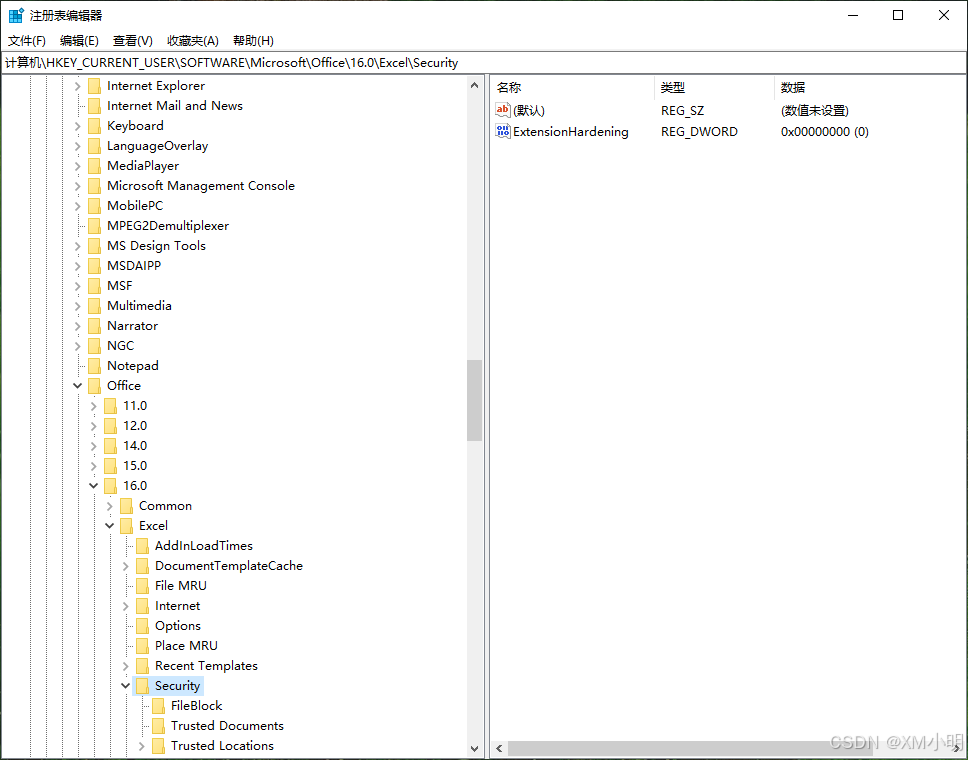The width and height of the screenshot is (968, 760).
Task: Expand the 15.0 key
Action: coord(94,466)
